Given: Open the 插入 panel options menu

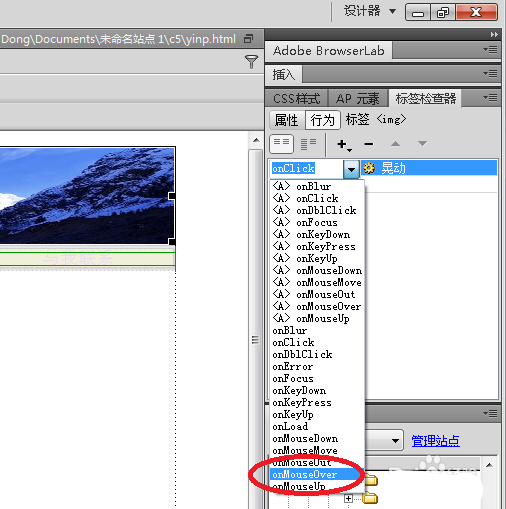Looking at the screenshot, I should (x=490, y=73).
